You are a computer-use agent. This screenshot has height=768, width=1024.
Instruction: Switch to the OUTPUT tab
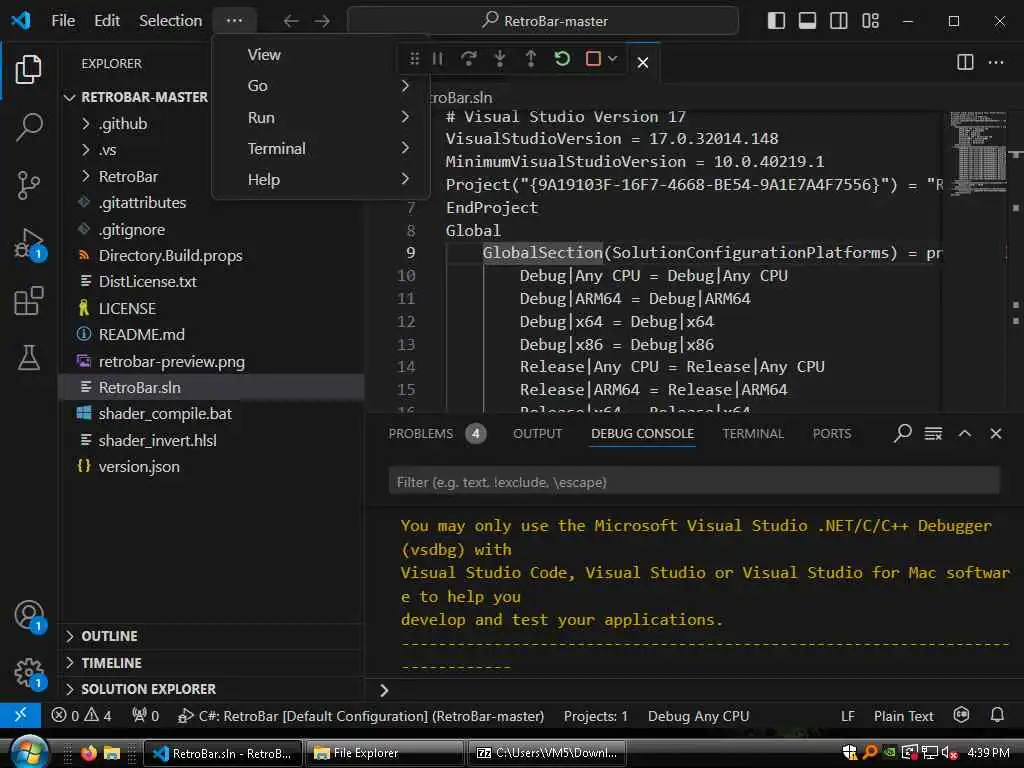coord(537,434)
